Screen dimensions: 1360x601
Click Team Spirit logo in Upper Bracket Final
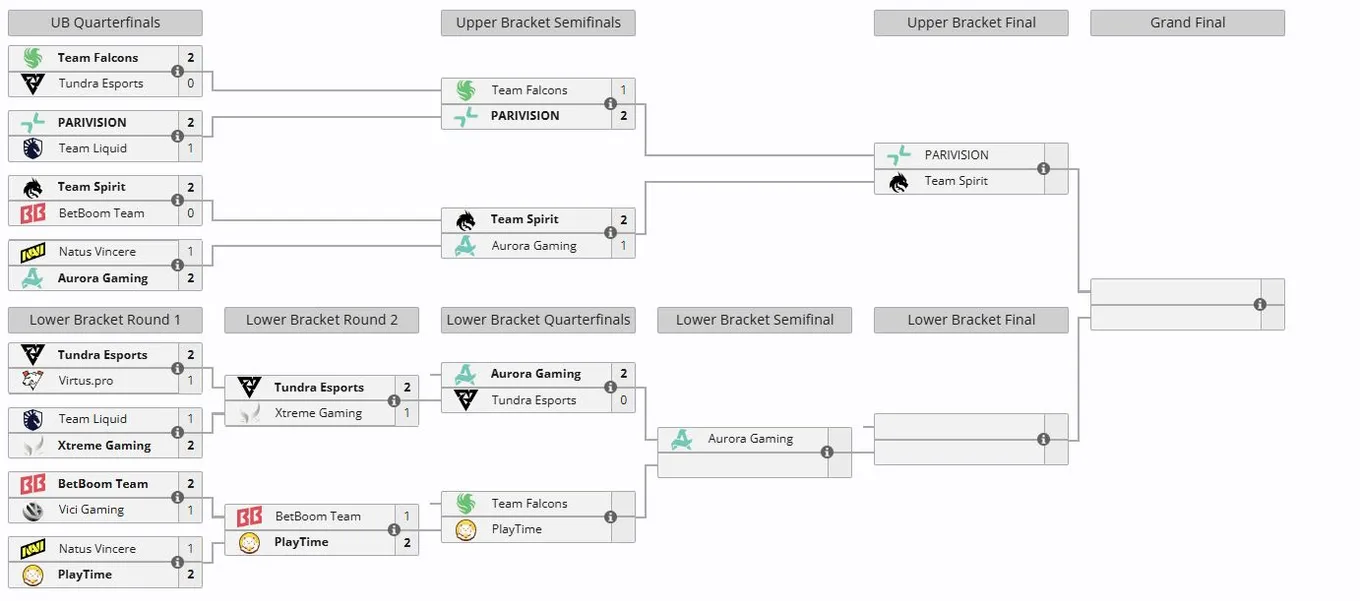899,181
